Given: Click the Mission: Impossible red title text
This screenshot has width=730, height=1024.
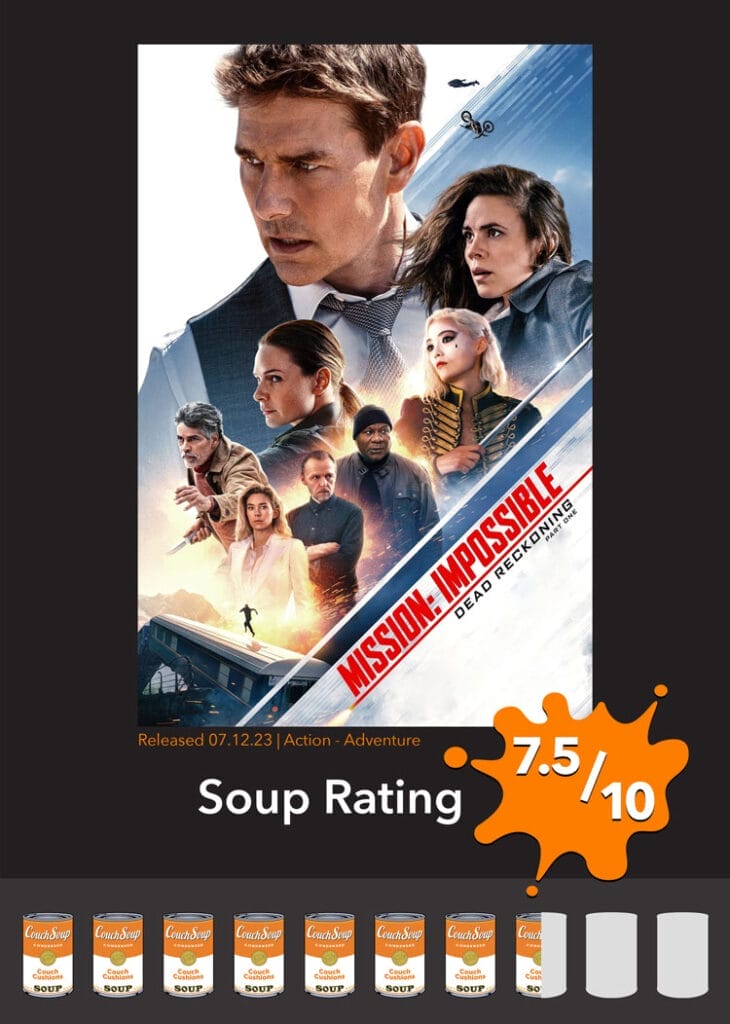Looking at the screenshot, I should click(x=449, y=578).
